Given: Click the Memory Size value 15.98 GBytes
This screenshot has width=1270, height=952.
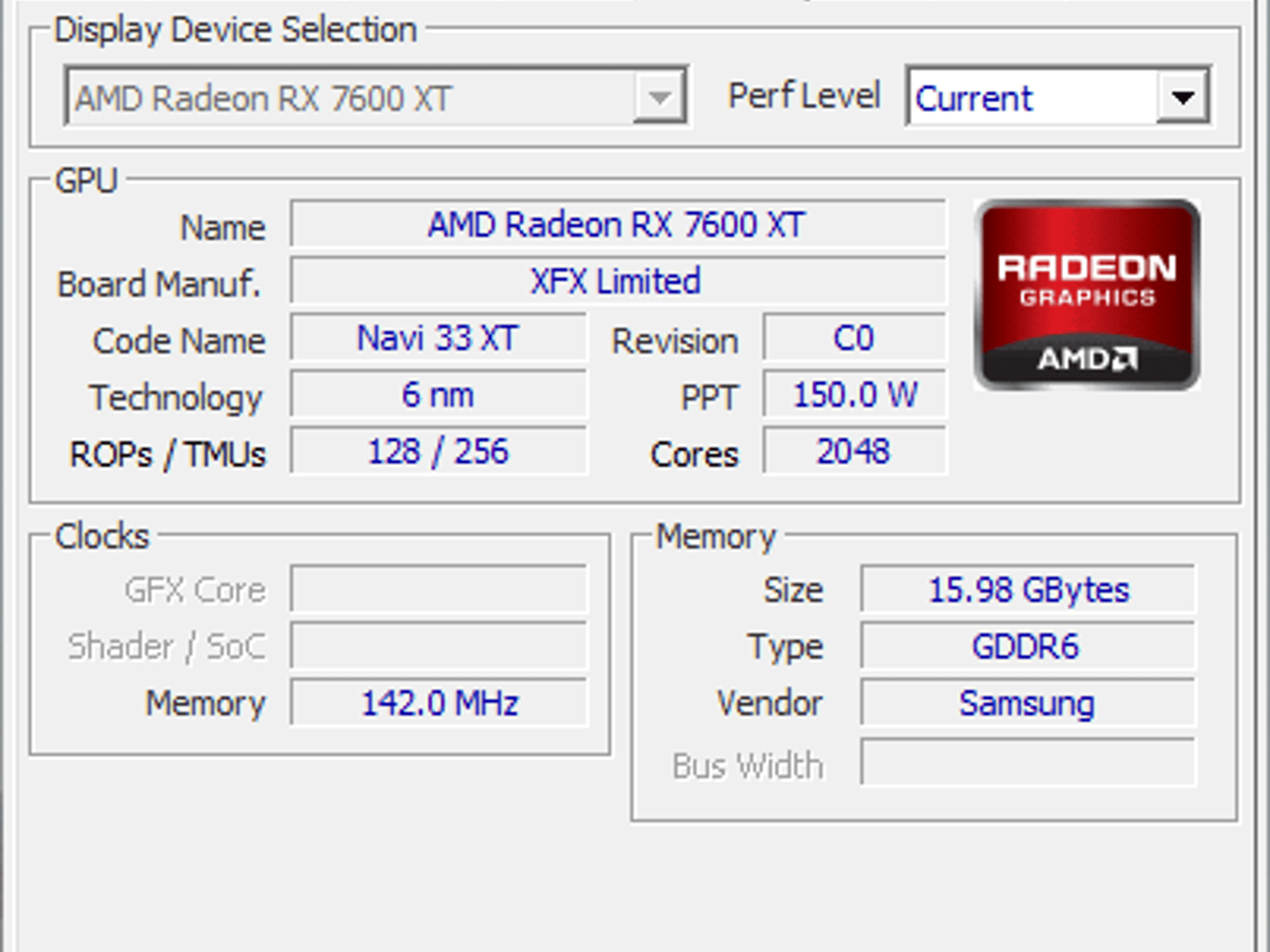Looking at the screenshot, I should pos(1028,589).
